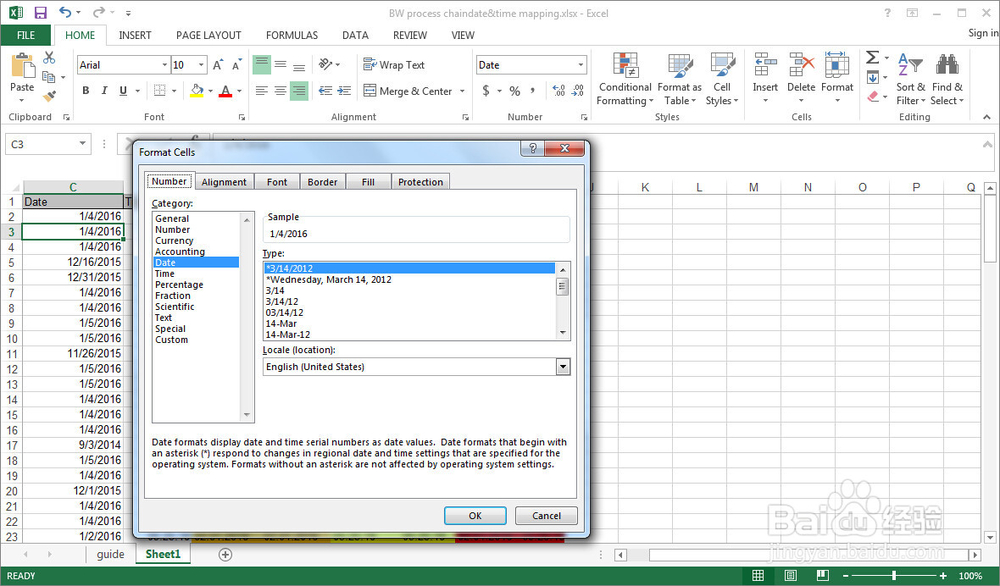The width and height of the screenshot is (1000, 586).
Task: Click the Accounting dollar format icon
Action: click(x=486, y=91)
